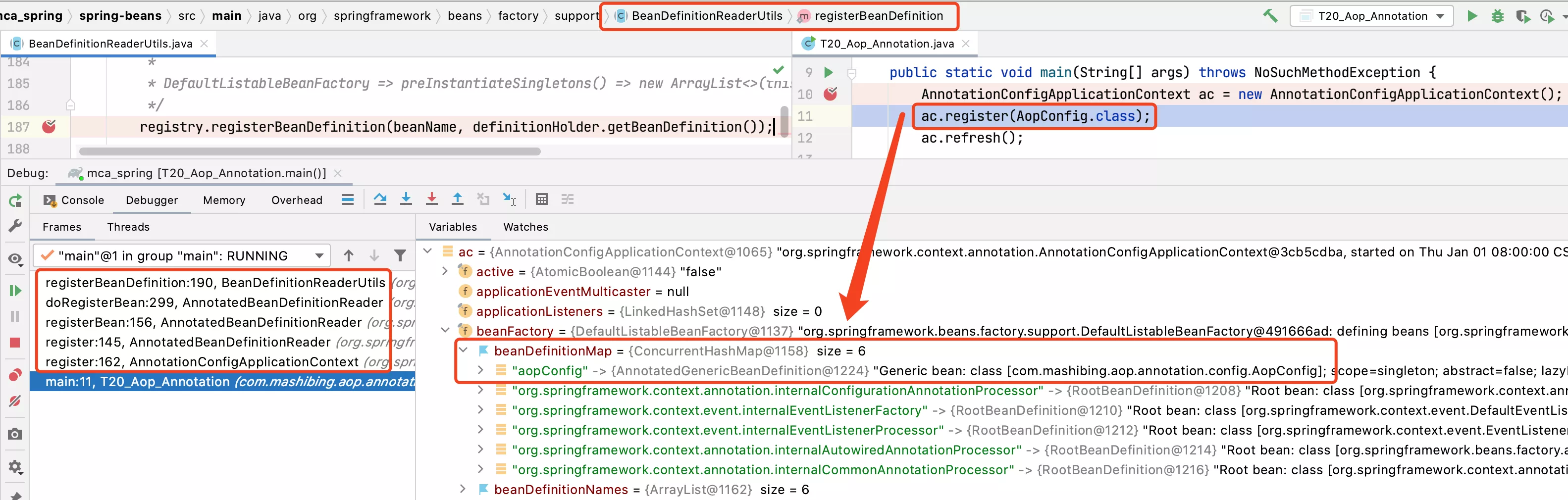Image resolution: width=1568 pixels, height=500 pixels.
Task: Select frame register:162 AnnotationConfigApplicationContext
Action: pos(223,362)
